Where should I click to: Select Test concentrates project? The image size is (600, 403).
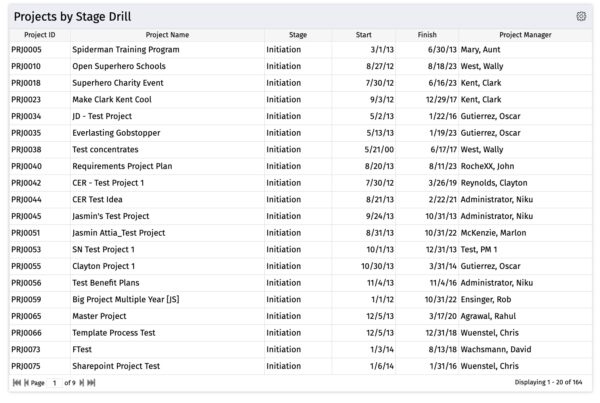point(105,150)
